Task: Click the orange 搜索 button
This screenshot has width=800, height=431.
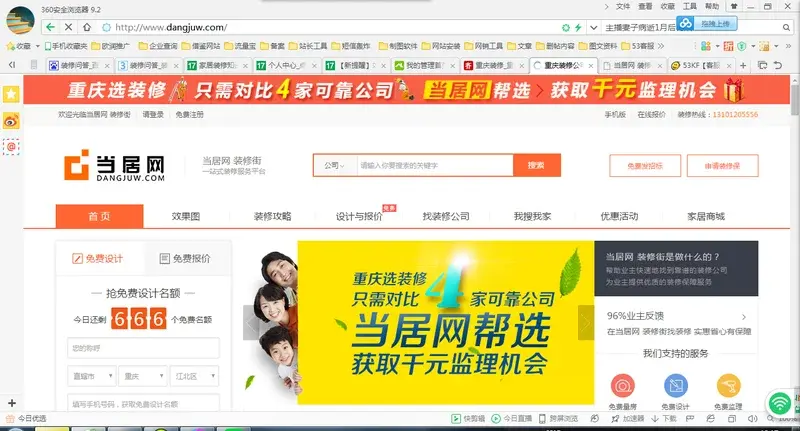Action: 537,165
